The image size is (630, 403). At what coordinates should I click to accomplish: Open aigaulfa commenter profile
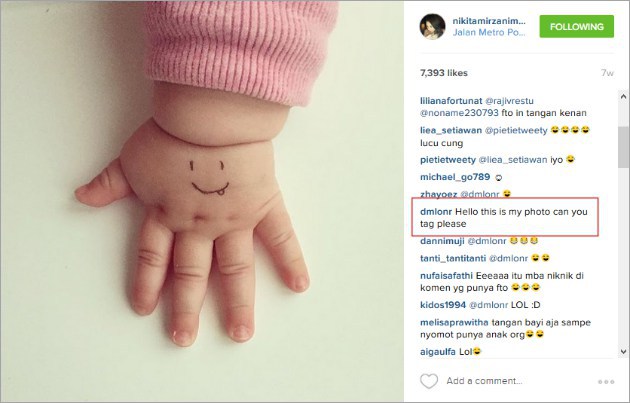tap(438, 352)
